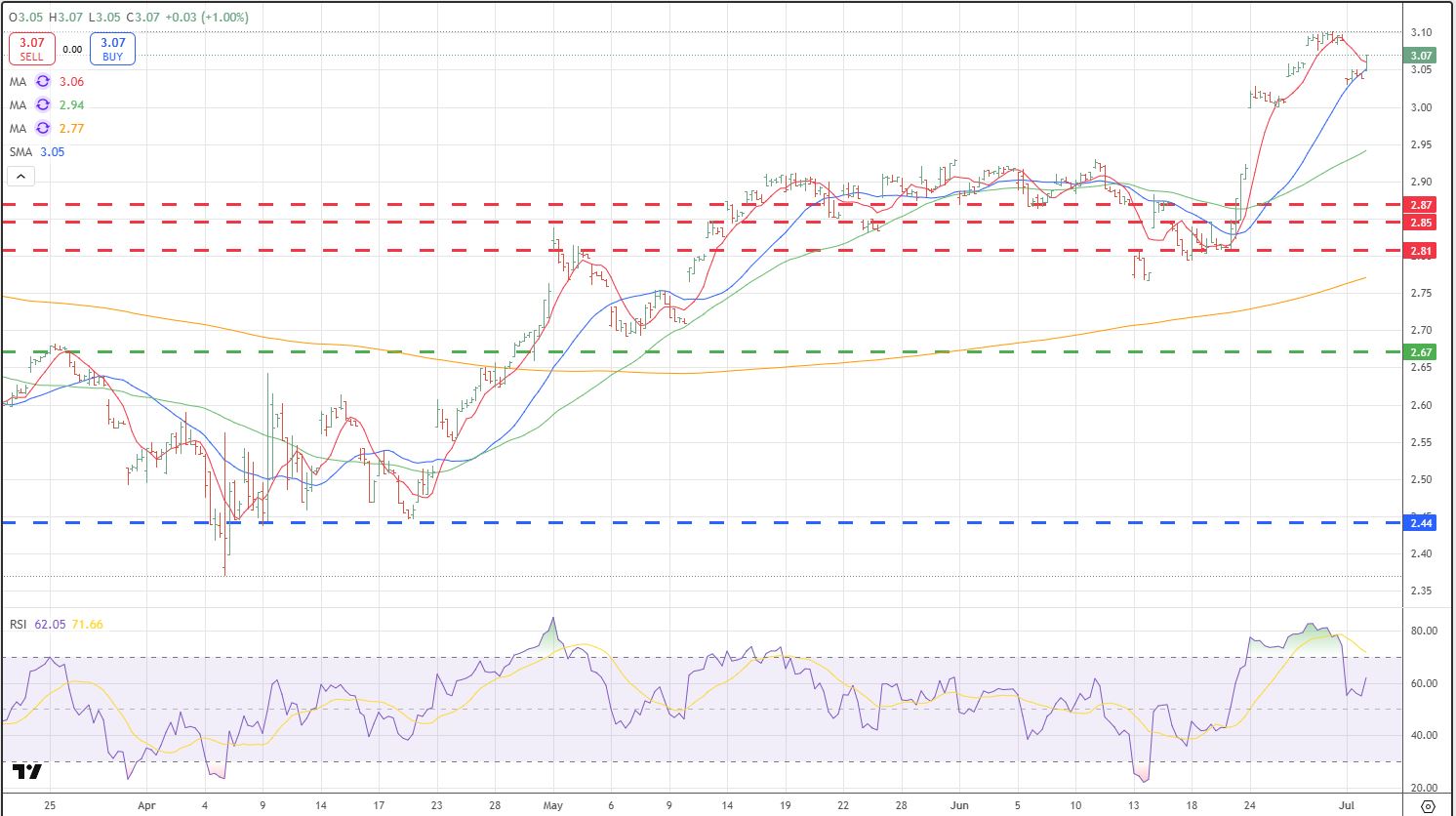
Task: Click refresh icon beside MA 2.94
Action: click(43, 105)
